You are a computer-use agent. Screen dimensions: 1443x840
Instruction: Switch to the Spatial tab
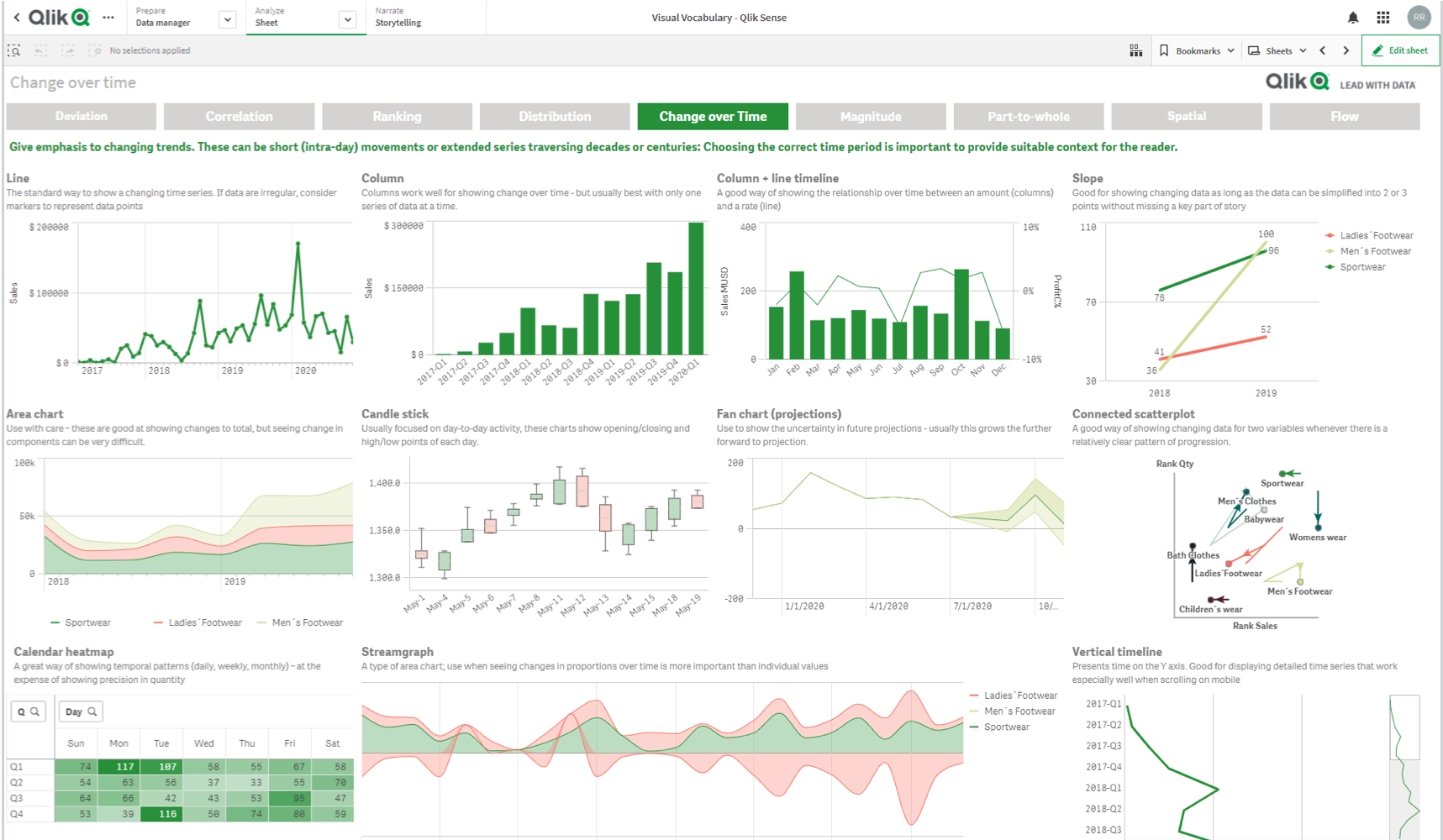(x=1187, y=117)
